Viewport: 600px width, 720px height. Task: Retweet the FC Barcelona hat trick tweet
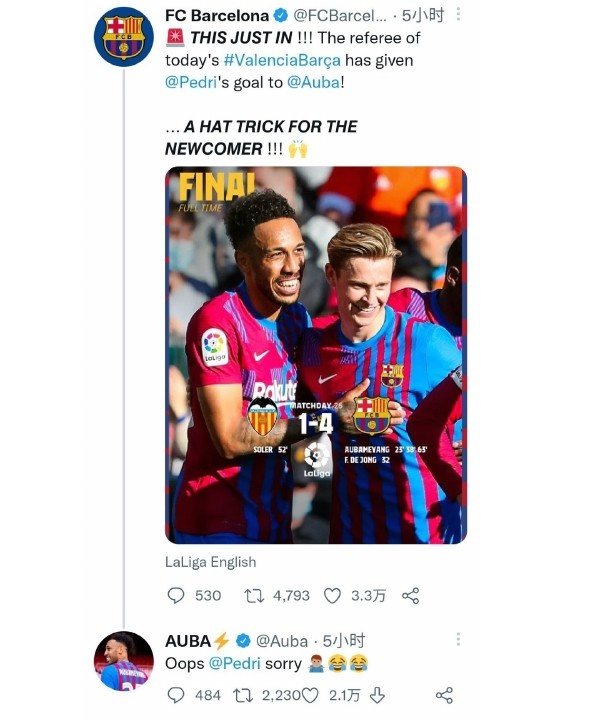(254, 595)
